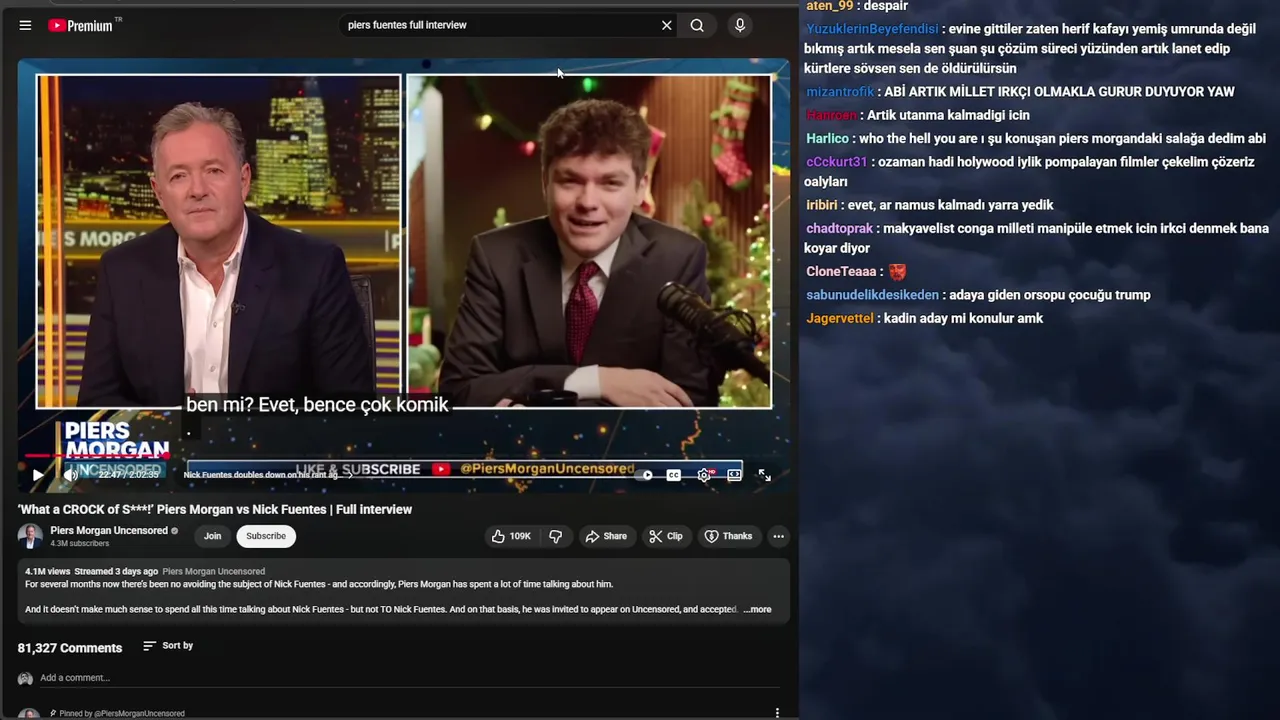Screen dimensions: 1280x720
Task: Click the magnifying glass search button
Action: point(697,25)
